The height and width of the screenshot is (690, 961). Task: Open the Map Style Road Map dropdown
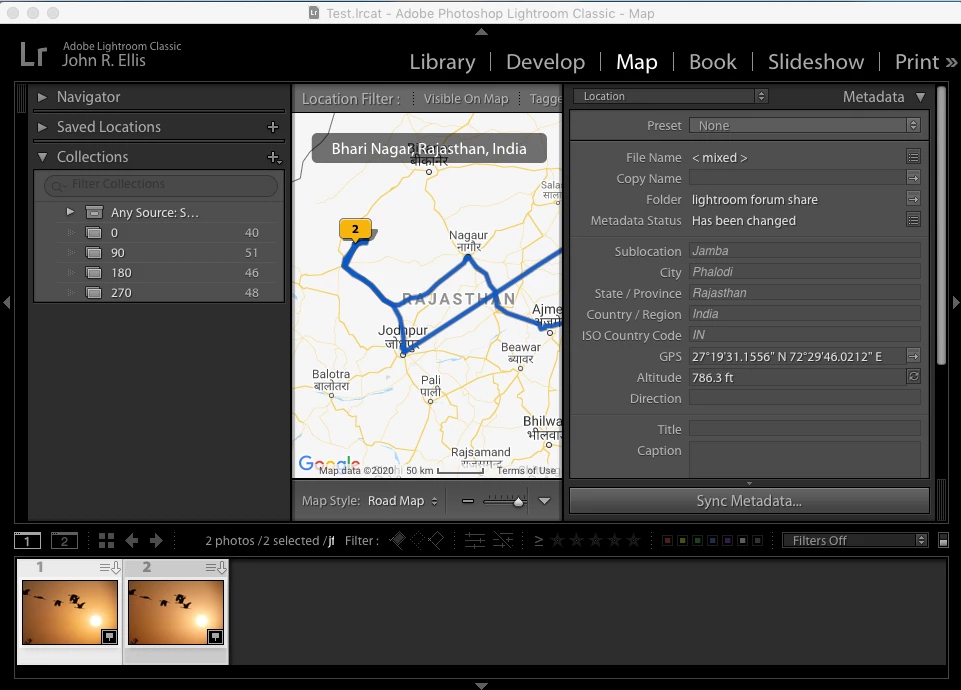(x=402, y=501)
